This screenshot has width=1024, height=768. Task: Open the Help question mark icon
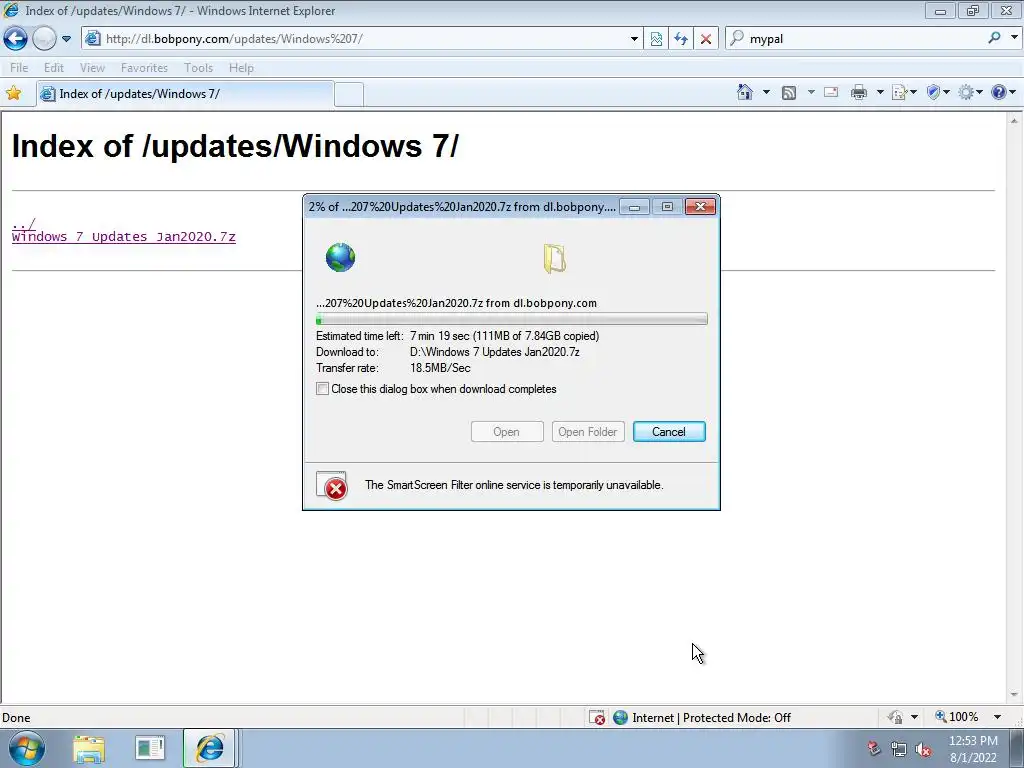pos(999,92)
